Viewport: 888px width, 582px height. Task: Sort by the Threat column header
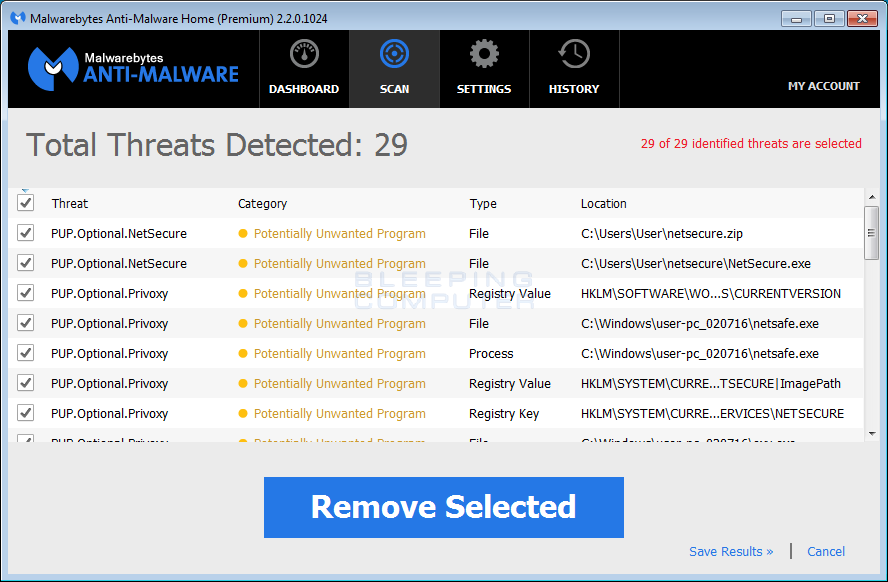70,203
